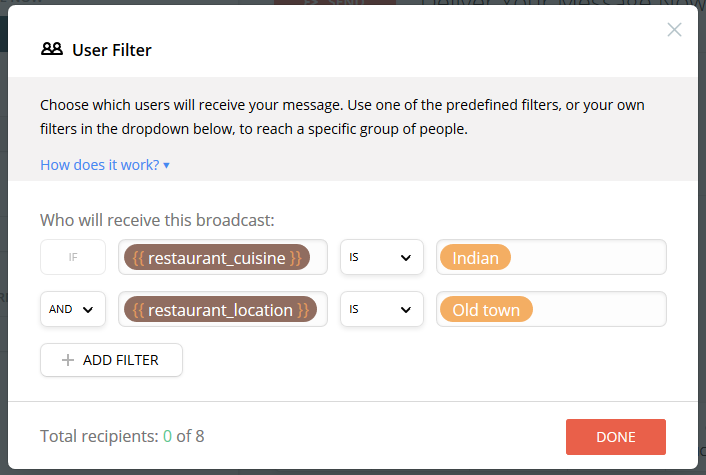The image size is (706, 475).
Task: Open the IS dropdown for restaurant_location
Action: tap(382, 309)
